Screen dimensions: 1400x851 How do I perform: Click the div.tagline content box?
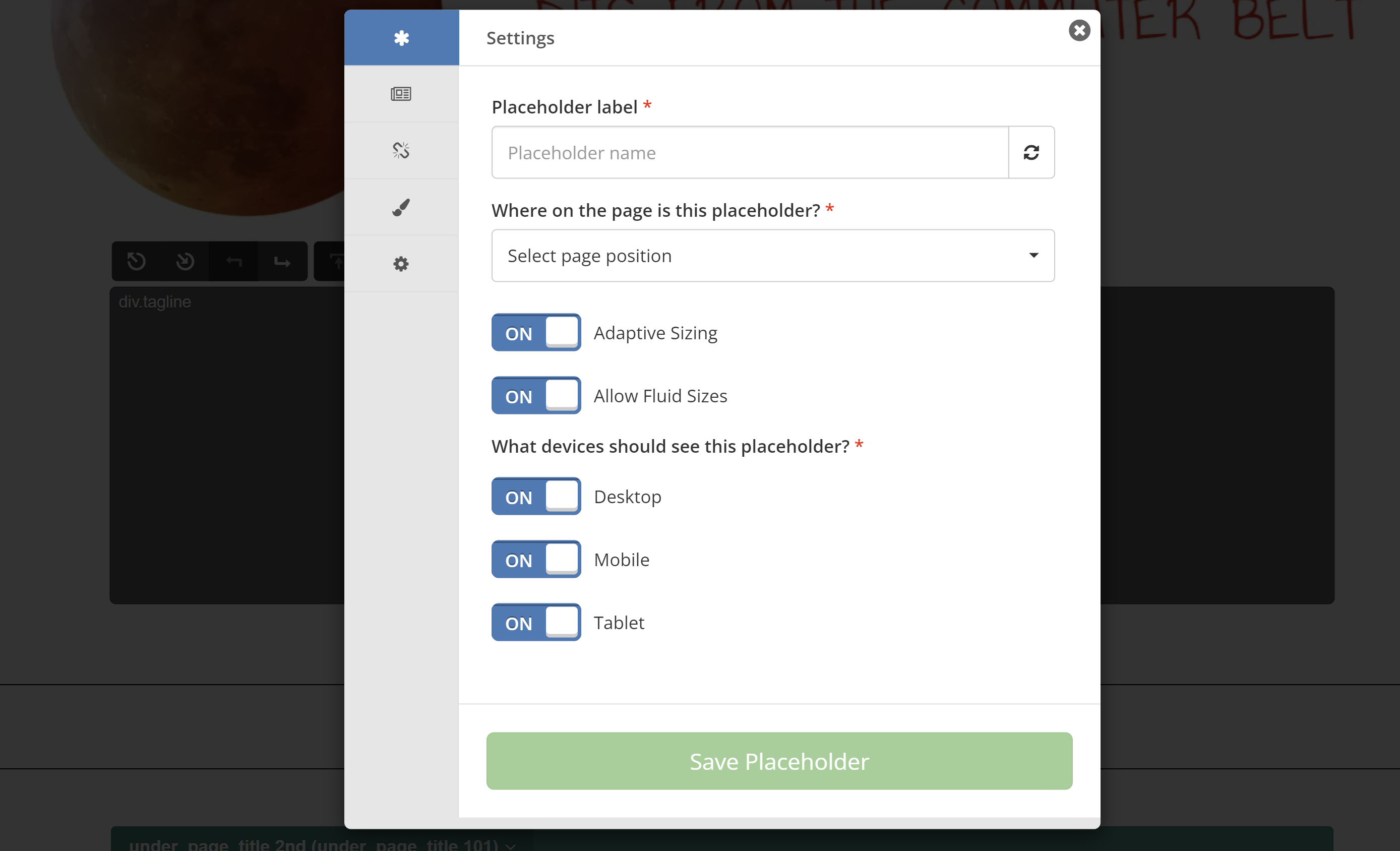227,443
